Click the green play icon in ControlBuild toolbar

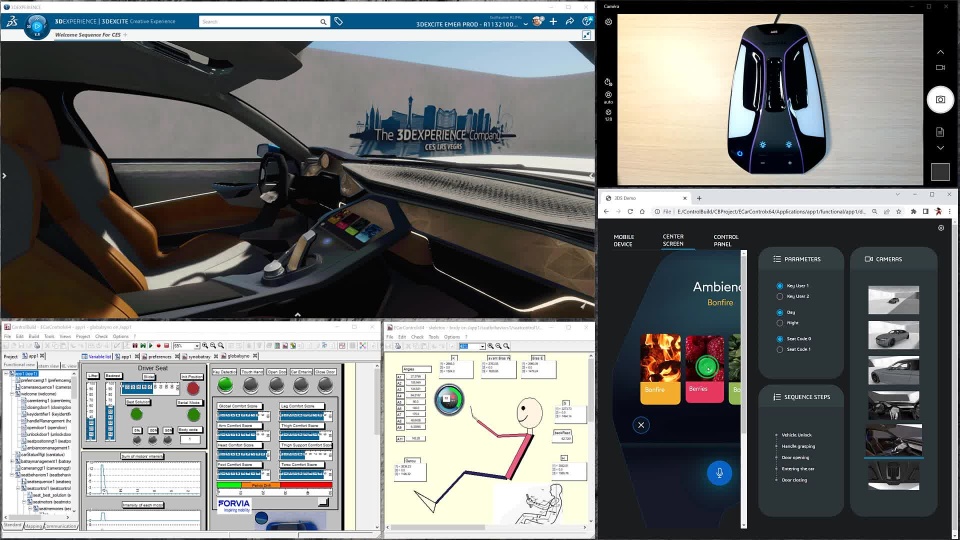[x=151, y=346]
